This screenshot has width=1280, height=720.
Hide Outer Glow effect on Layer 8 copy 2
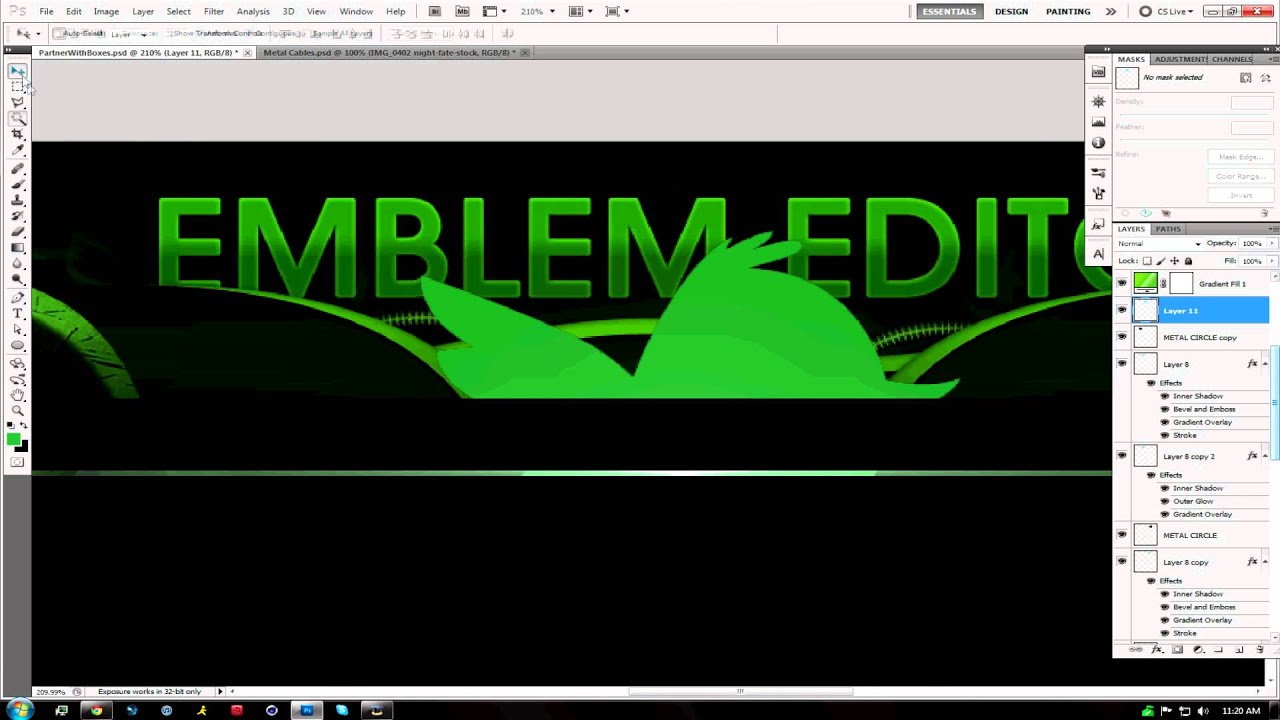[x=1164, y=501]
